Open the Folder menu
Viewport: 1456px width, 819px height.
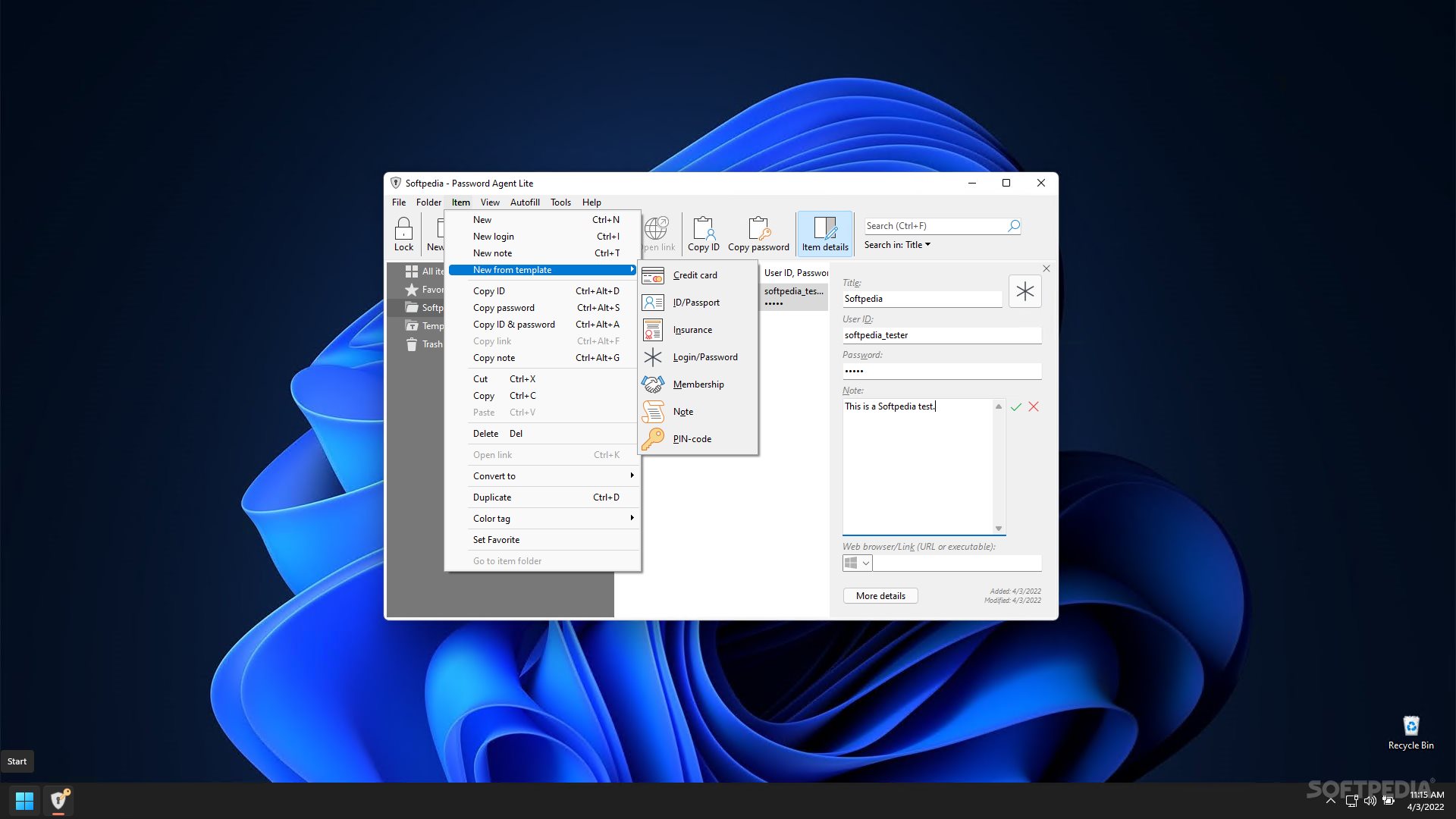coord(428,202)
